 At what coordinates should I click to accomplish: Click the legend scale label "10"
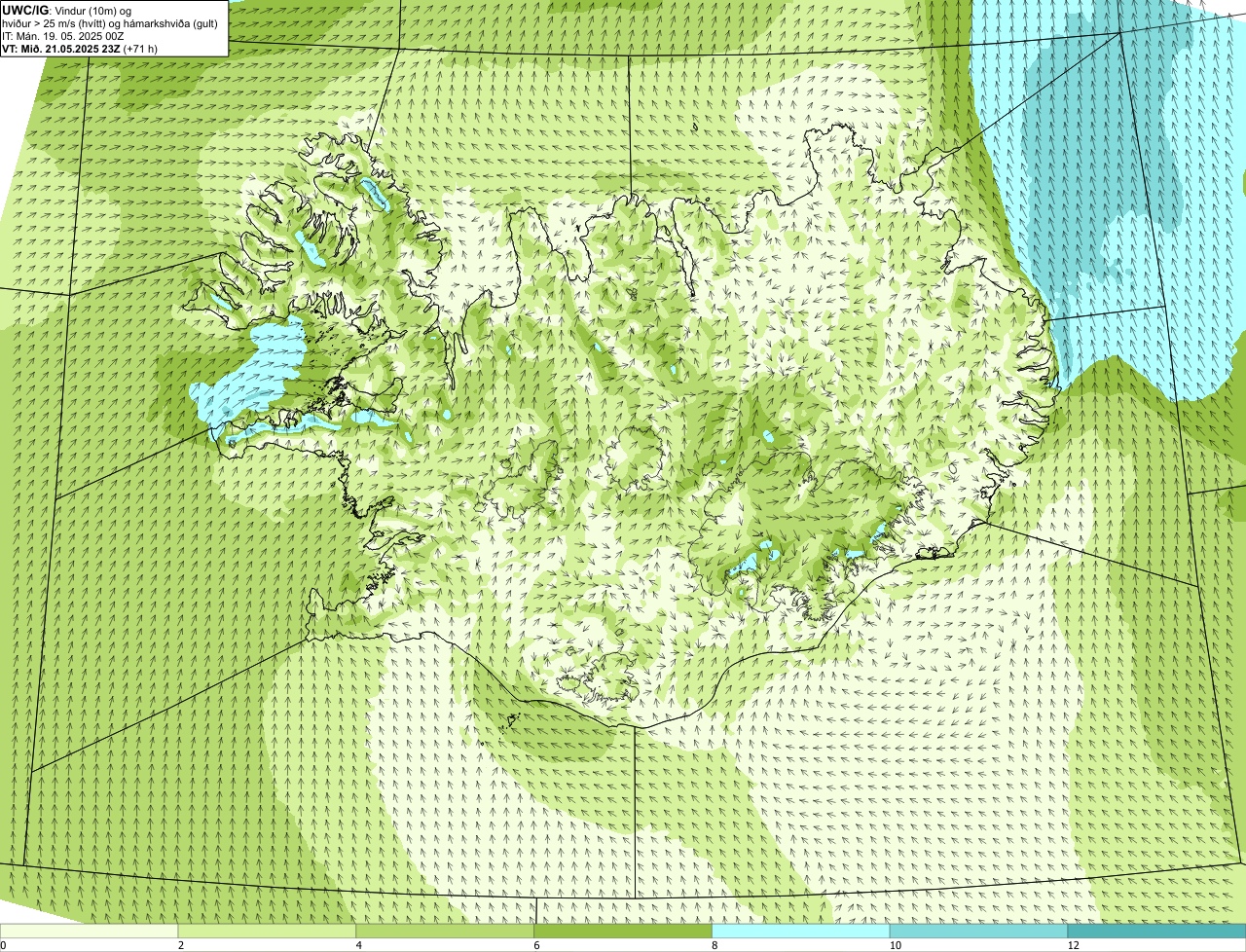click(894, 945)
